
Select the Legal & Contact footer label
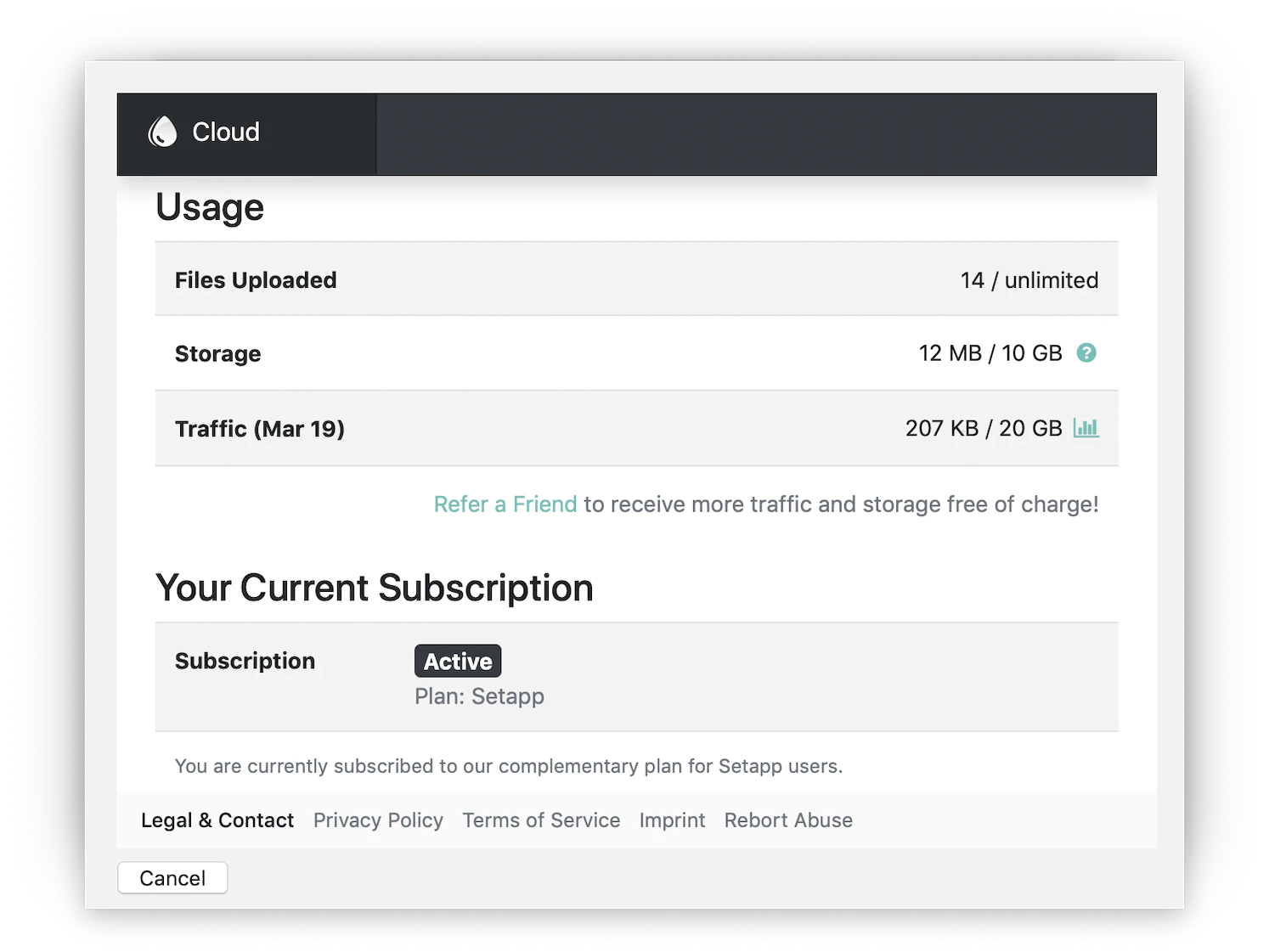pos(217,820)
